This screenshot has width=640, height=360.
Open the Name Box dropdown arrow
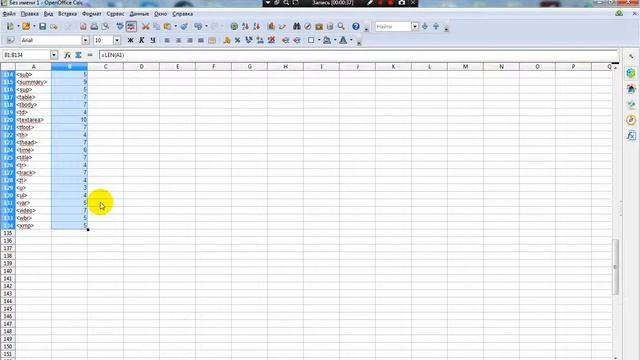pos(54,55)
